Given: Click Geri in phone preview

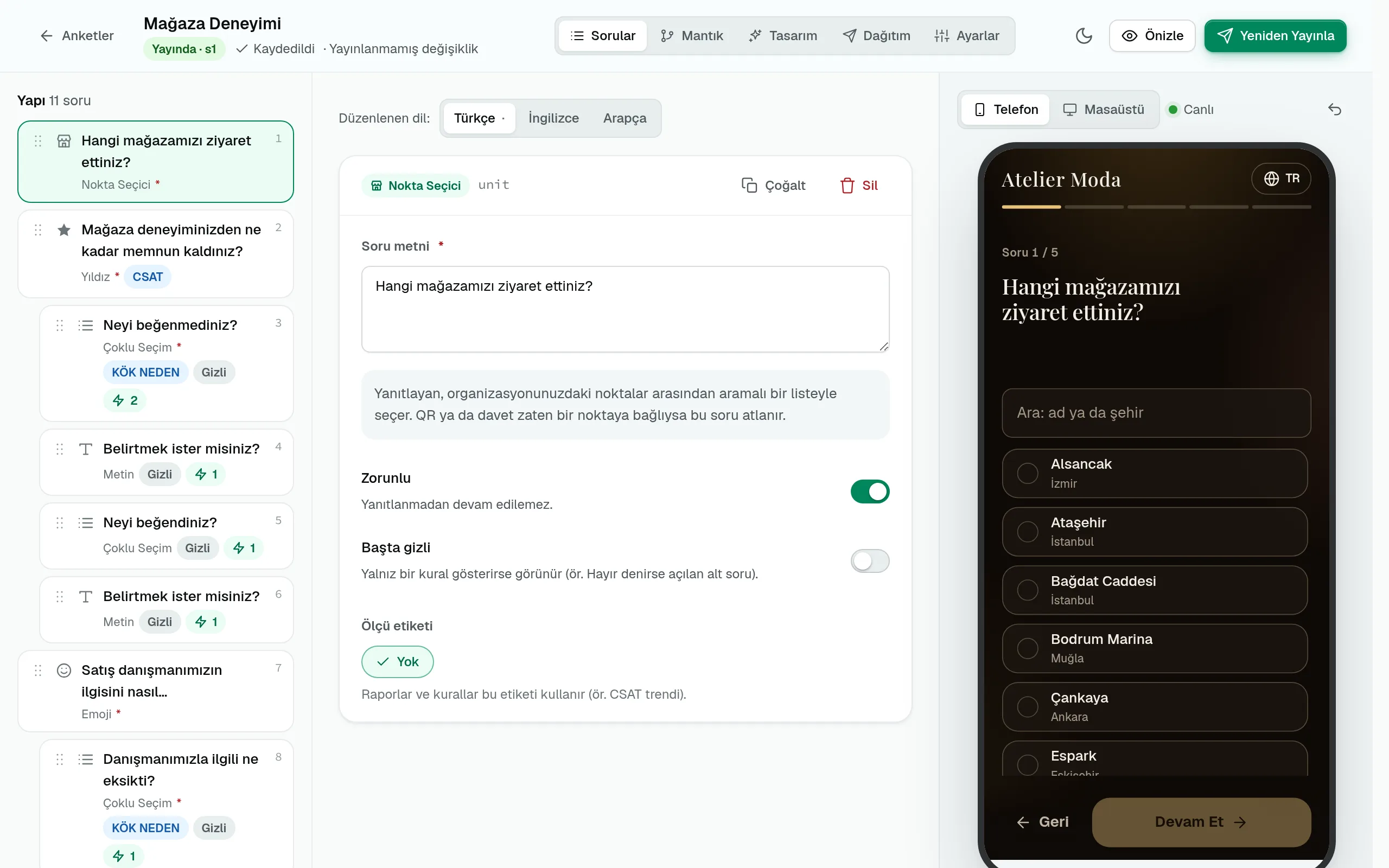Looking at the screenshot, I should coord(1042,822).
